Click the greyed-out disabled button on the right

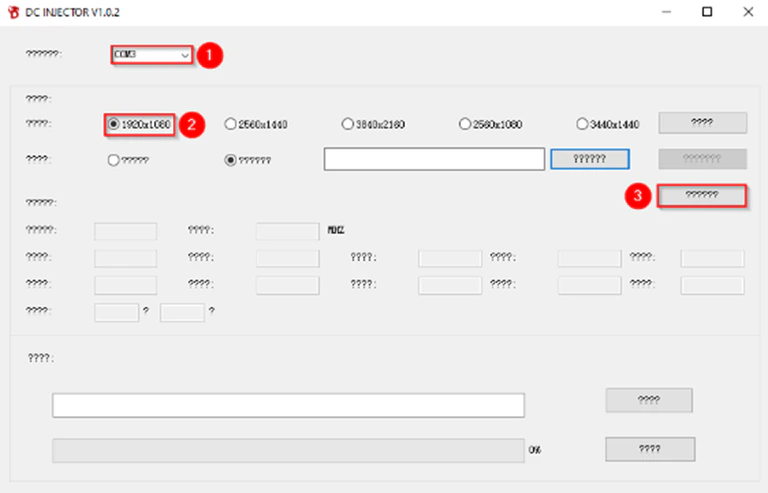(702, 159)
